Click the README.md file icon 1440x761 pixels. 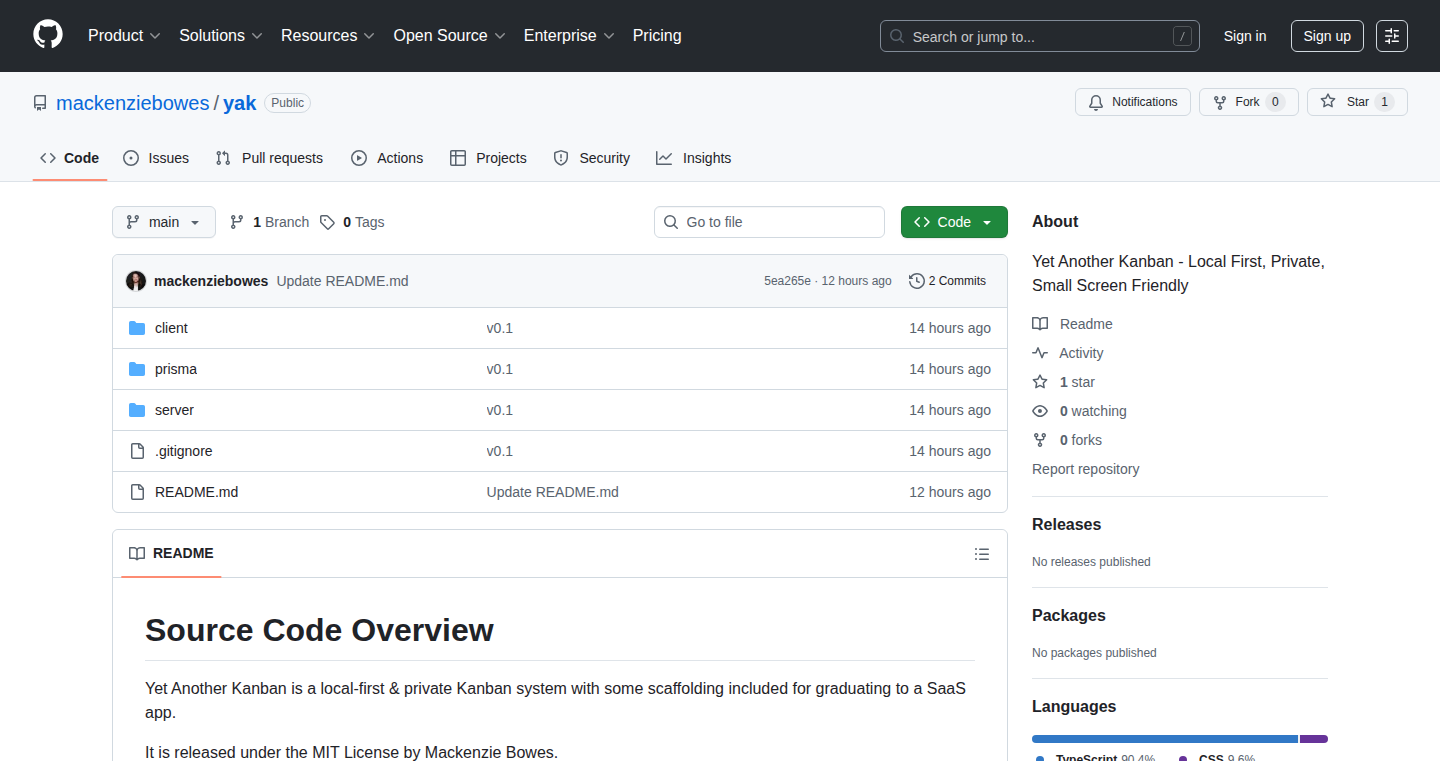click(x=137, y=492)
